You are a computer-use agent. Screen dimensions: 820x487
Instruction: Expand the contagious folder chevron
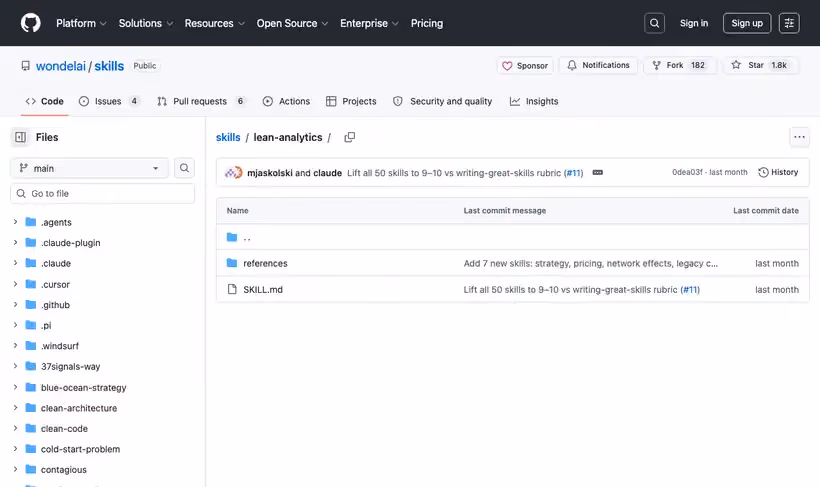coord(16,469)
